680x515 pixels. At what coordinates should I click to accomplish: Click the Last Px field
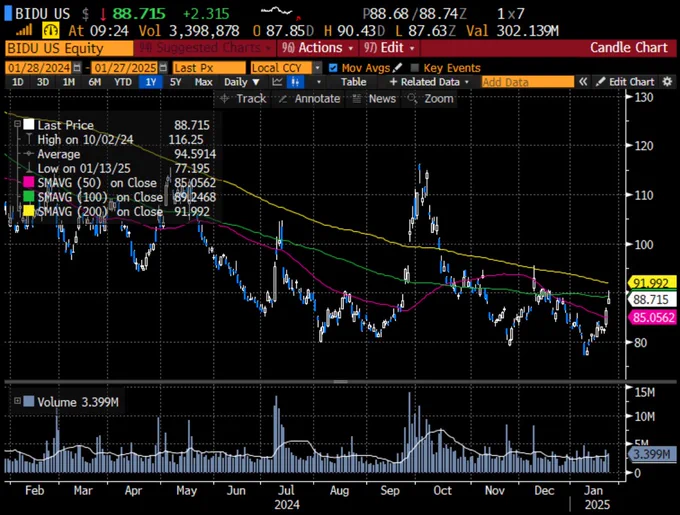pyautogui.click(x=209, y=68)
